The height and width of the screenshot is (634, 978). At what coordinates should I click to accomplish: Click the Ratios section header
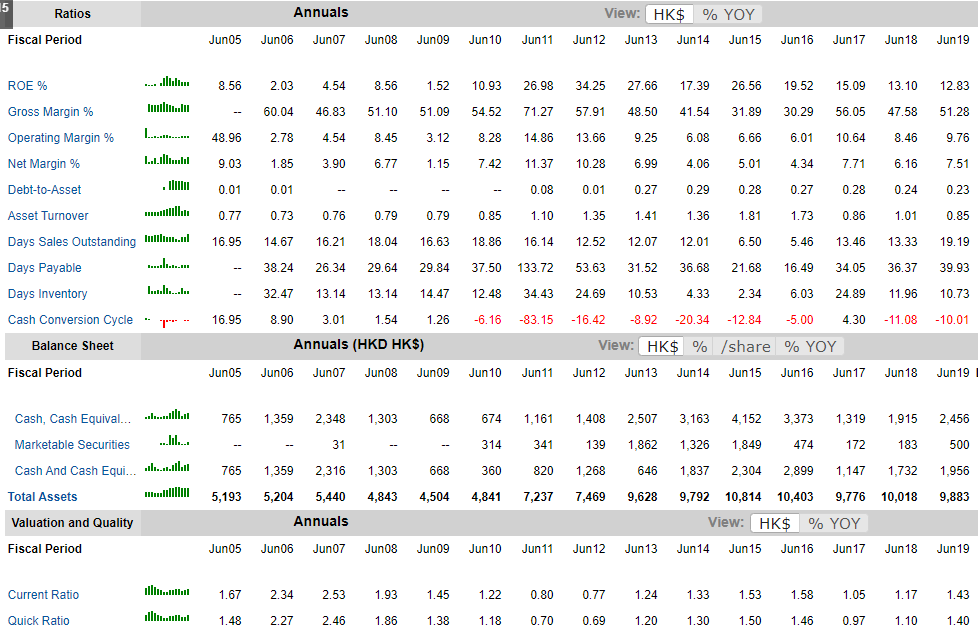click(x=72, y=14)
